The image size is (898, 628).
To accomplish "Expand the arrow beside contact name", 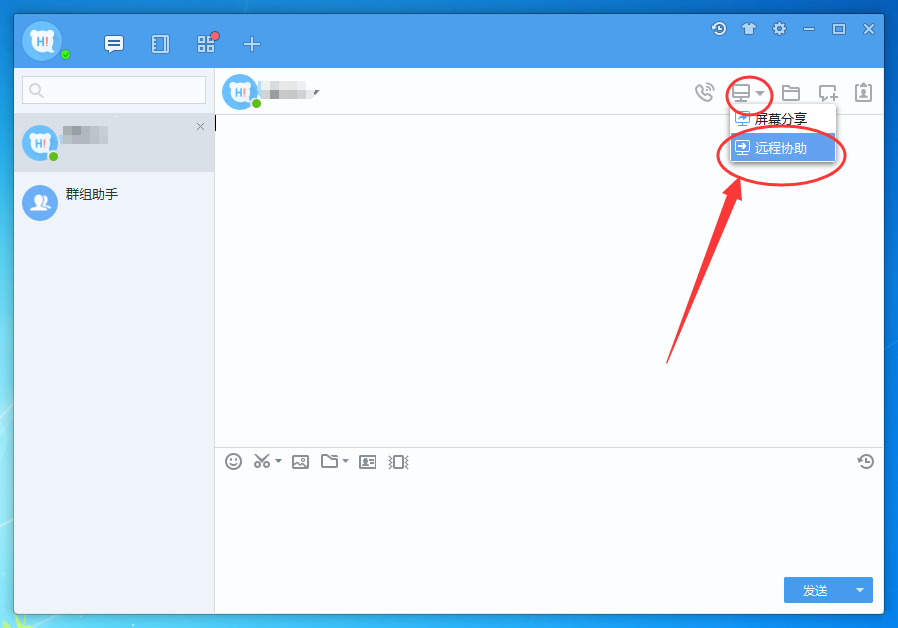I will click(x=316, y=92).
